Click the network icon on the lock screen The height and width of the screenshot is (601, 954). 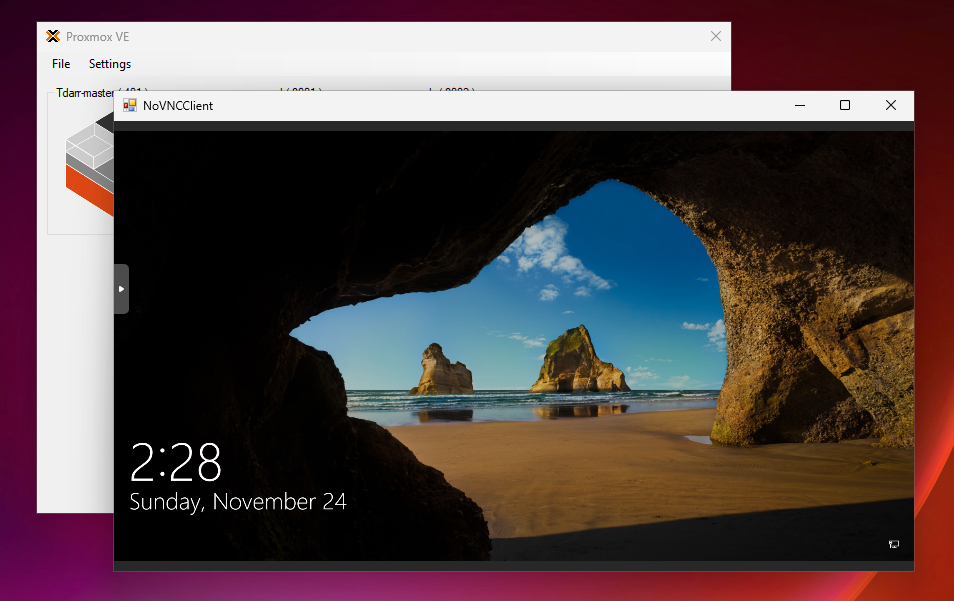[894, 544]
